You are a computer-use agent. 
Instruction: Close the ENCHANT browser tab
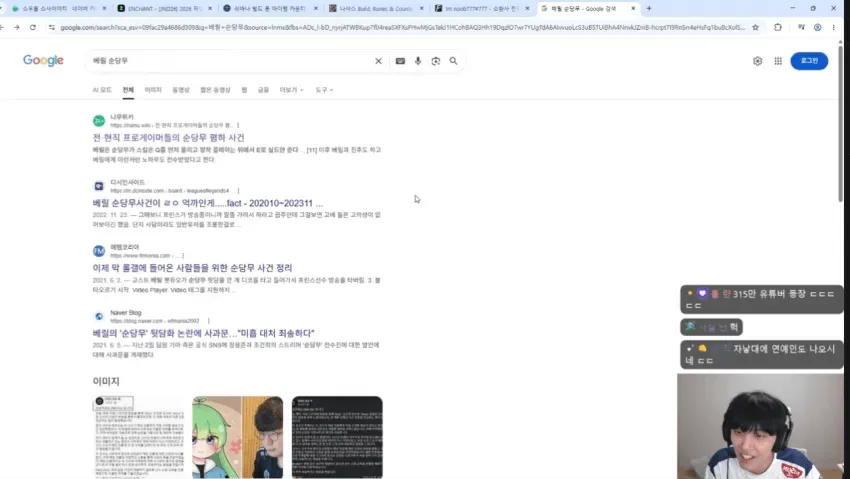pos(210,9)
